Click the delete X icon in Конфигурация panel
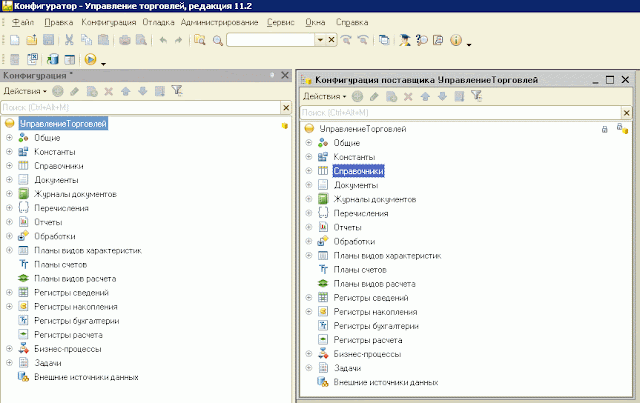The width and height of the screenshot is (640, 403). click(x=109, y=91)
